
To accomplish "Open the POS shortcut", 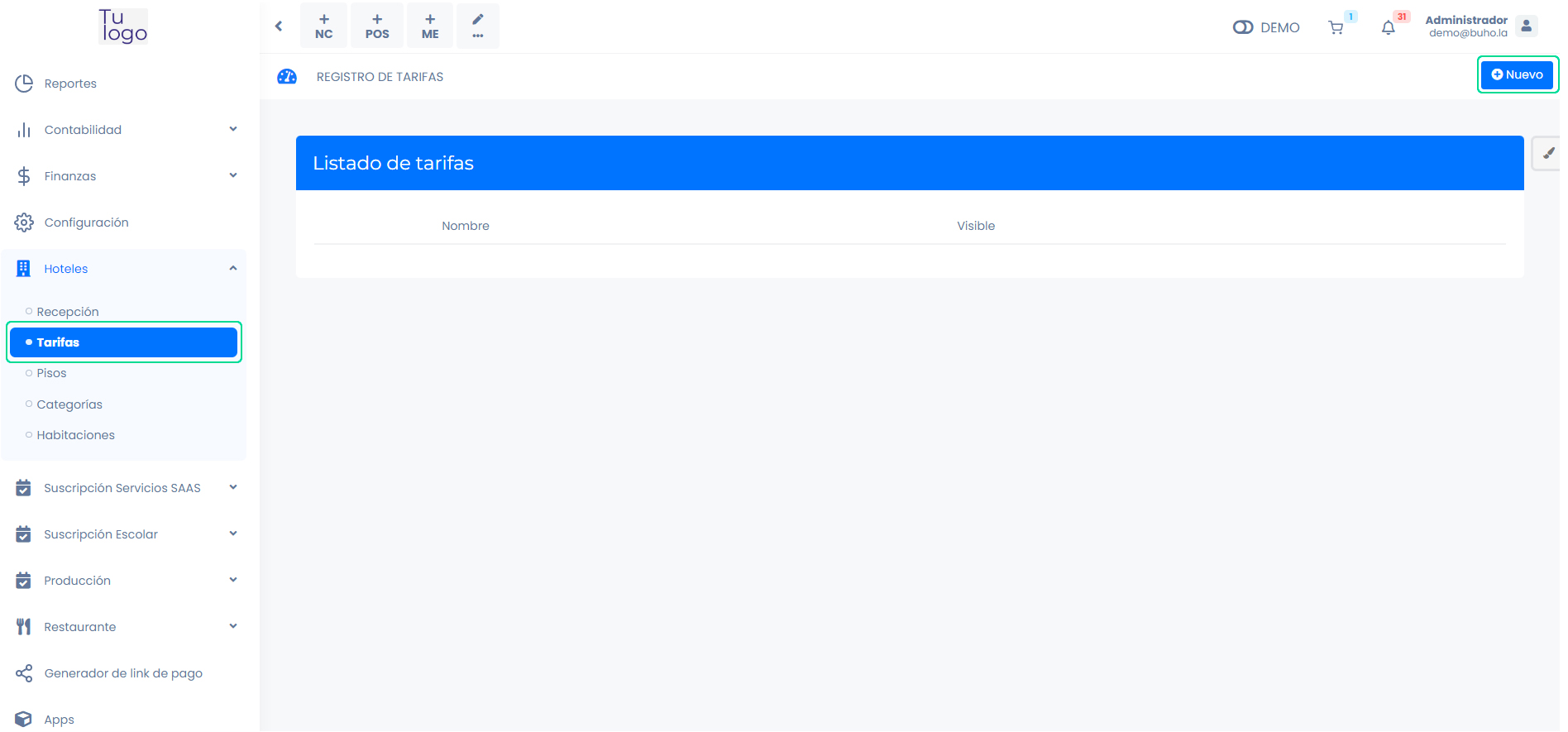I will [x=377, y=26].
